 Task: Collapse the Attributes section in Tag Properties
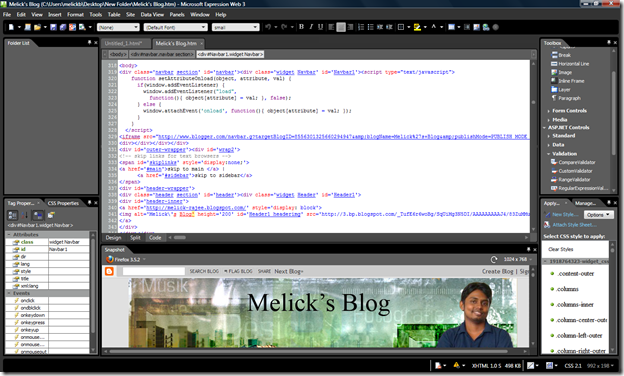coord(9,235)
